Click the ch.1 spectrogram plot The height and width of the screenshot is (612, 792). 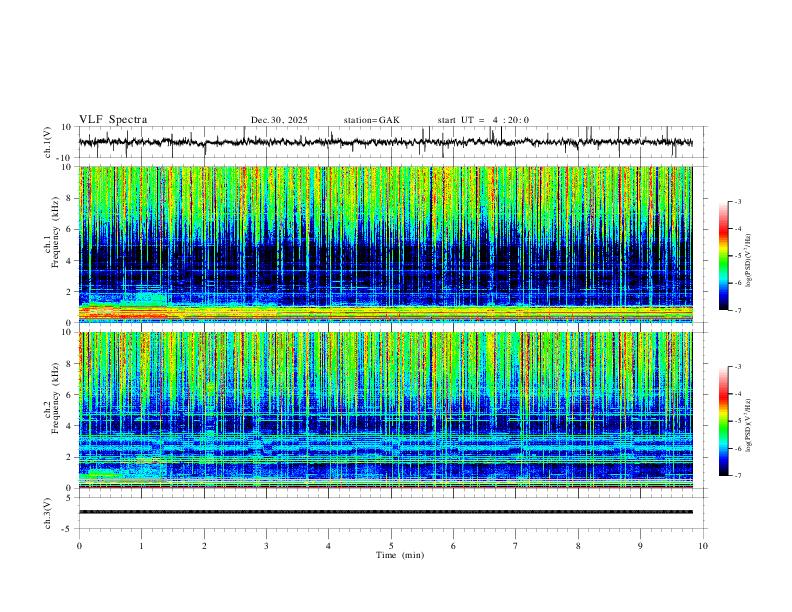385,244
